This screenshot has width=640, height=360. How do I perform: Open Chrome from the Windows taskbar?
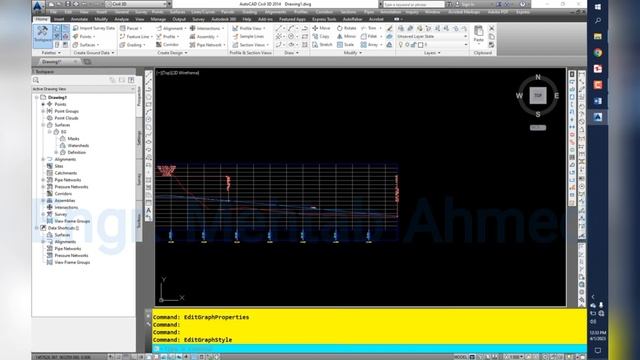pyautogui.click(x=598, y=53)
